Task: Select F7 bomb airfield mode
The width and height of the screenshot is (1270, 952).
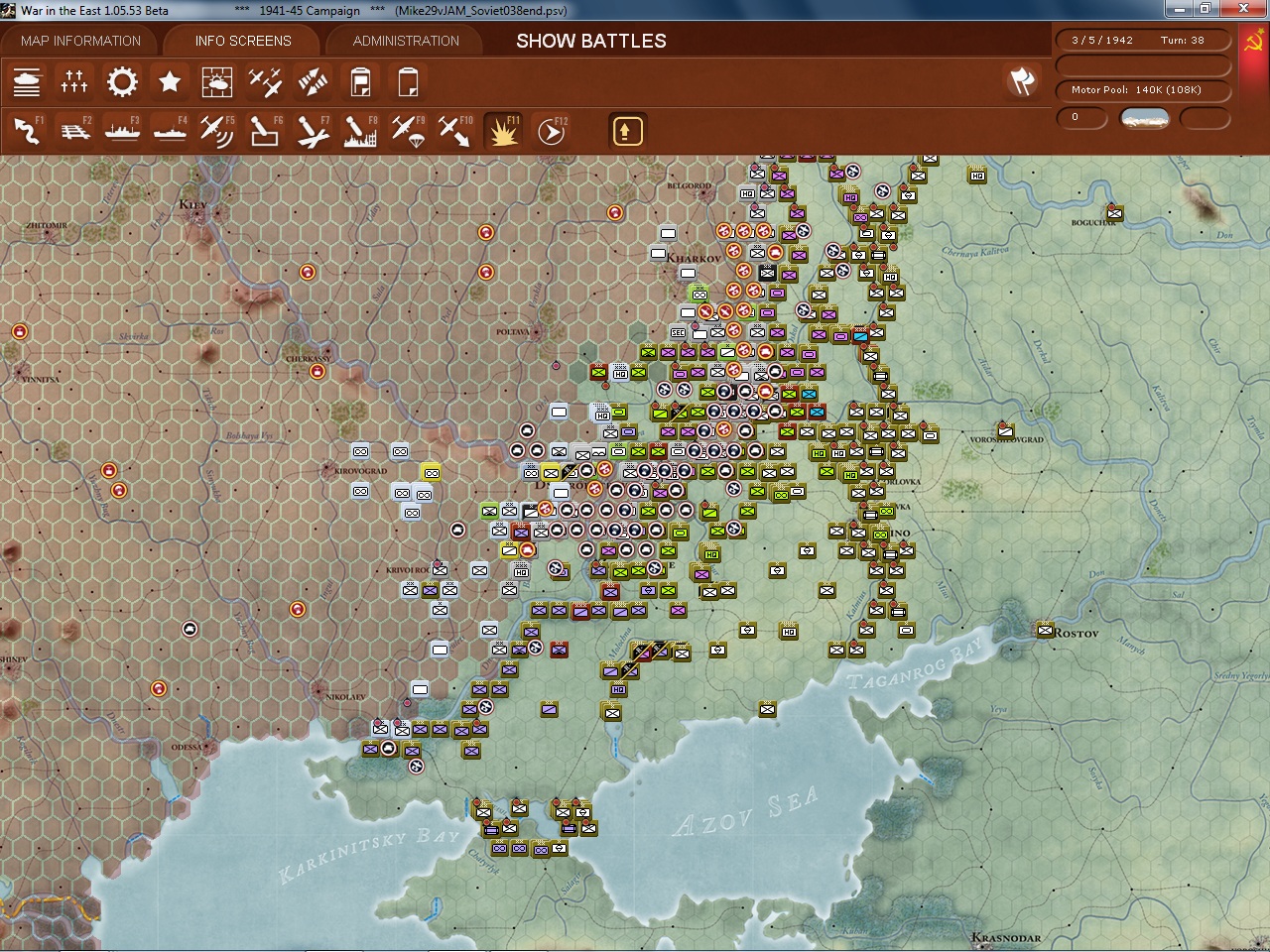Action: pos(313,131)
